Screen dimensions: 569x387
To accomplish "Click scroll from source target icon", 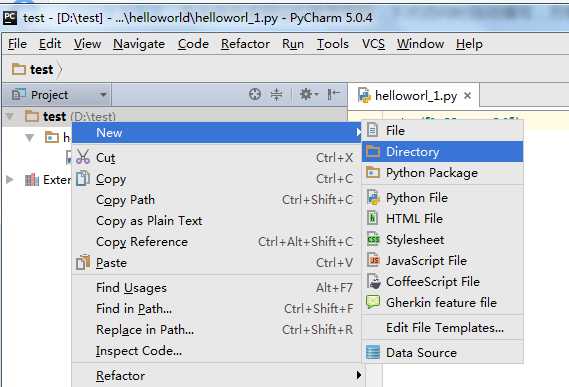I will tap(255, 94).
